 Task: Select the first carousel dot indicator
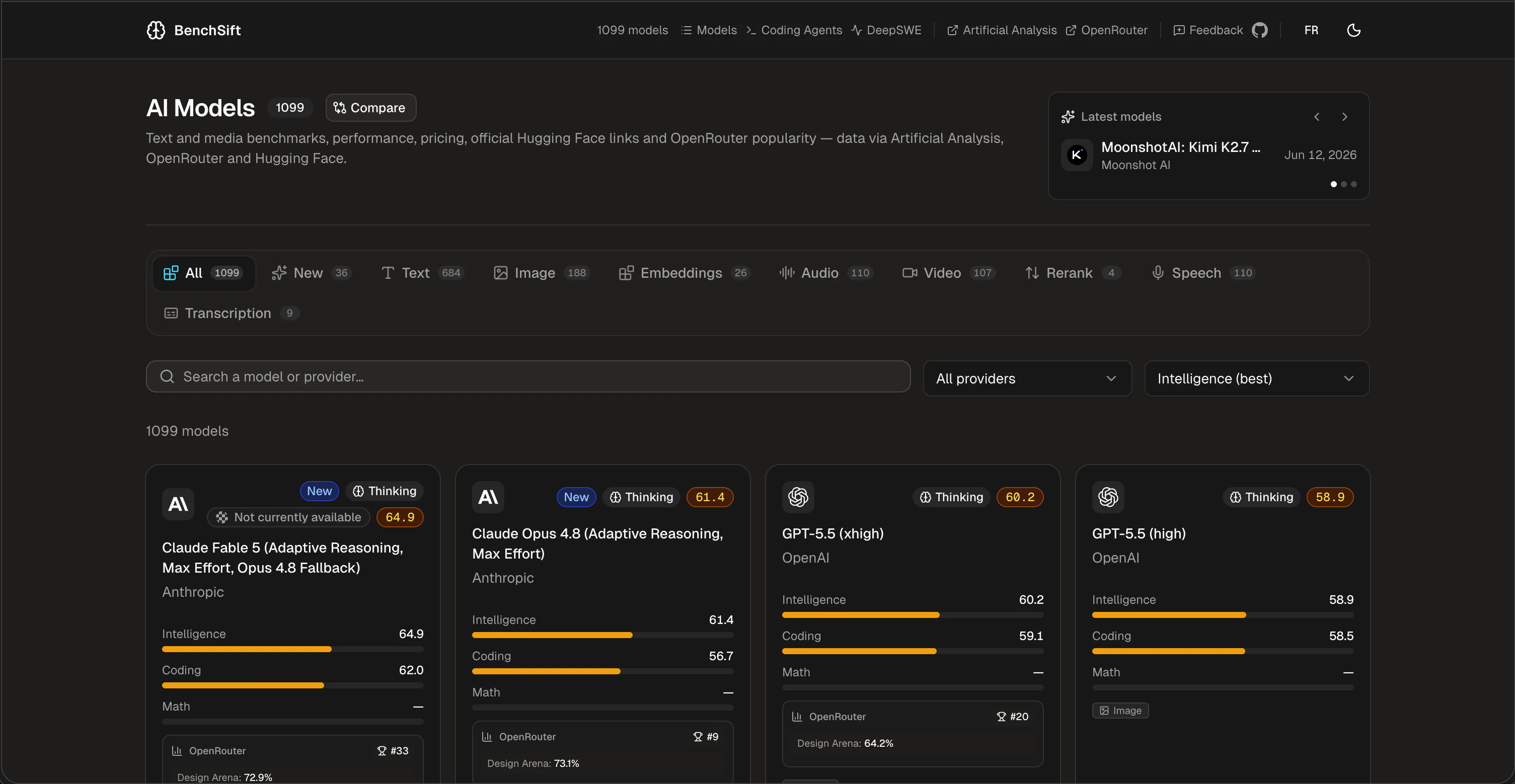(x=1334, y=184)
